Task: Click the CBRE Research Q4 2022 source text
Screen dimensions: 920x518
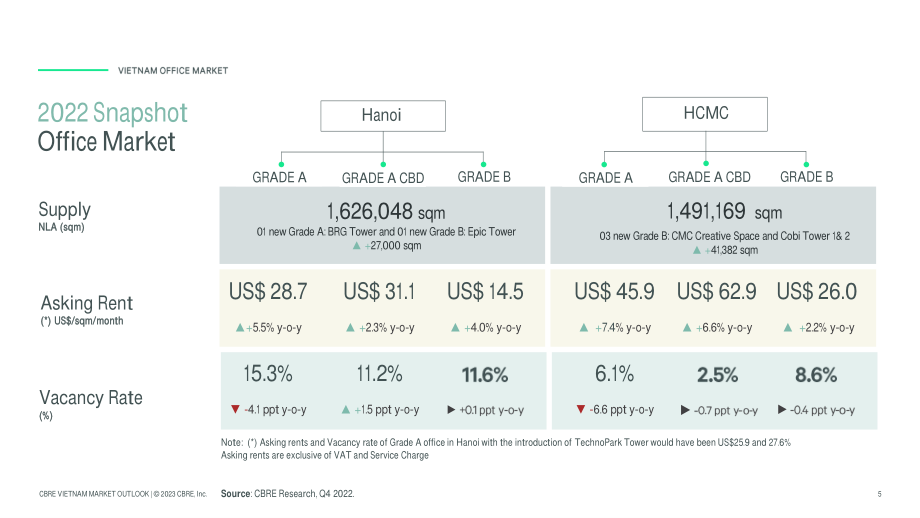Action: 288,493
